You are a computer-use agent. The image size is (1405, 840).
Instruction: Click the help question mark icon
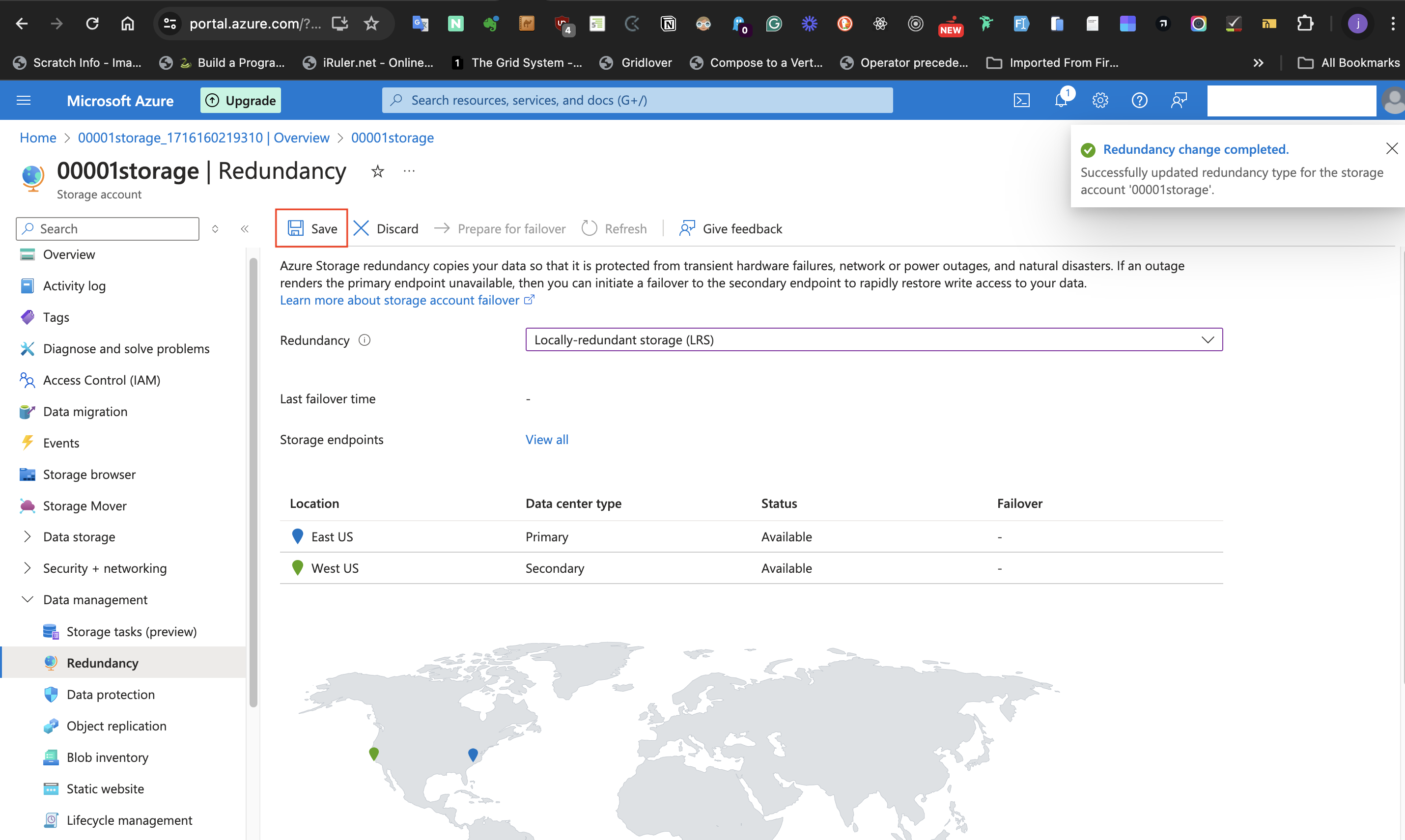[x=1139, y=100]
